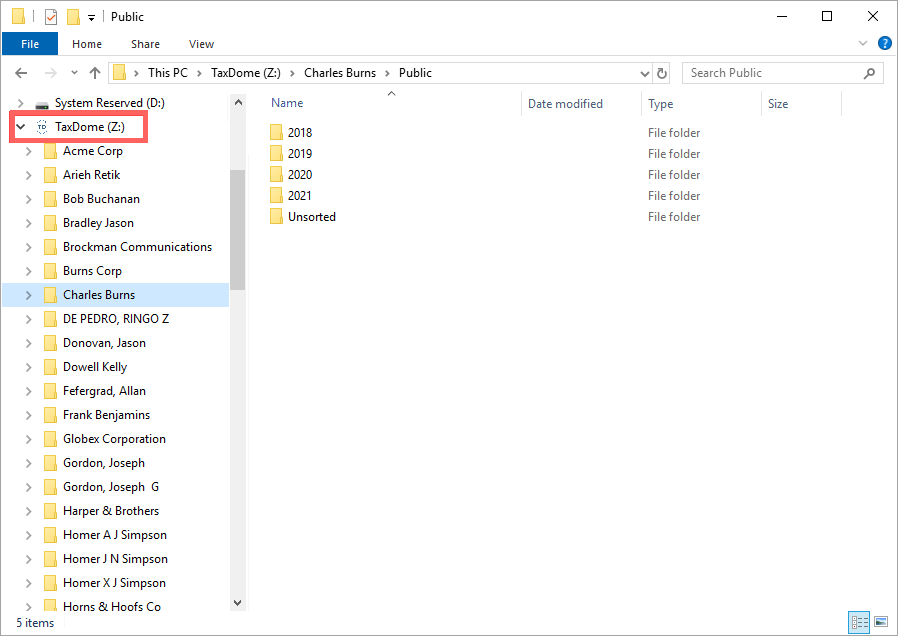The width and height of the screenshot is (898, 636).
Task: Click in the Search Public field
Action: (x=770, y=73)
